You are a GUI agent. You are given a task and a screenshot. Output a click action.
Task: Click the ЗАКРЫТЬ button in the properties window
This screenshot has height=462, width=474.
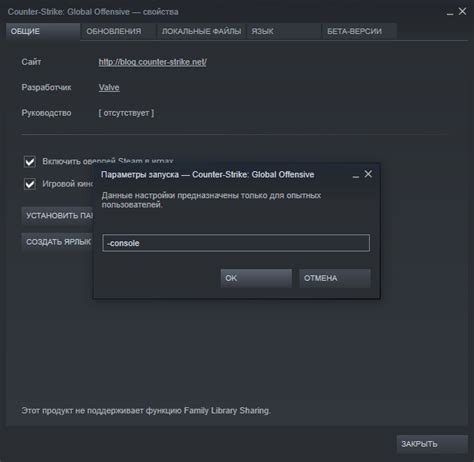point(432,444)
